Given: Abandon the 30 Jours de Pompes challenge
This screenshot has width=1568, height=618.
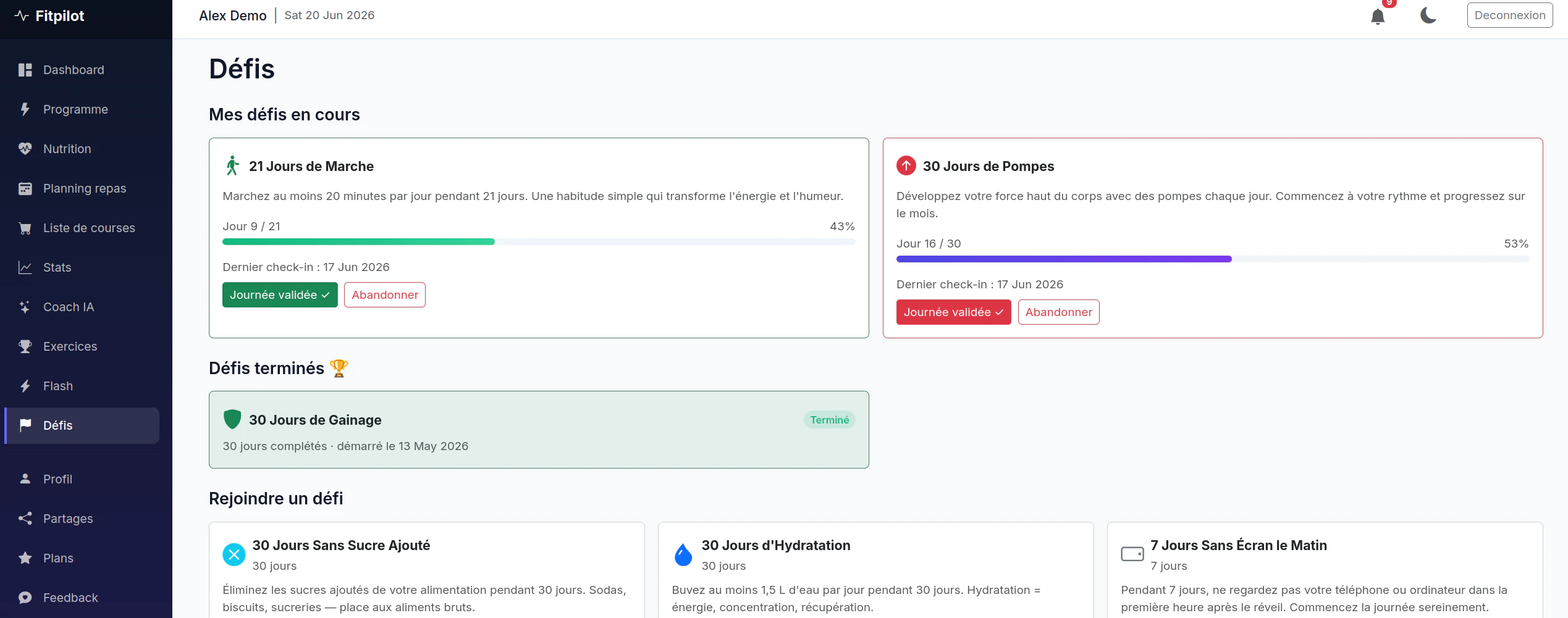Looking at the screenshot, I should coord(1058,312).
